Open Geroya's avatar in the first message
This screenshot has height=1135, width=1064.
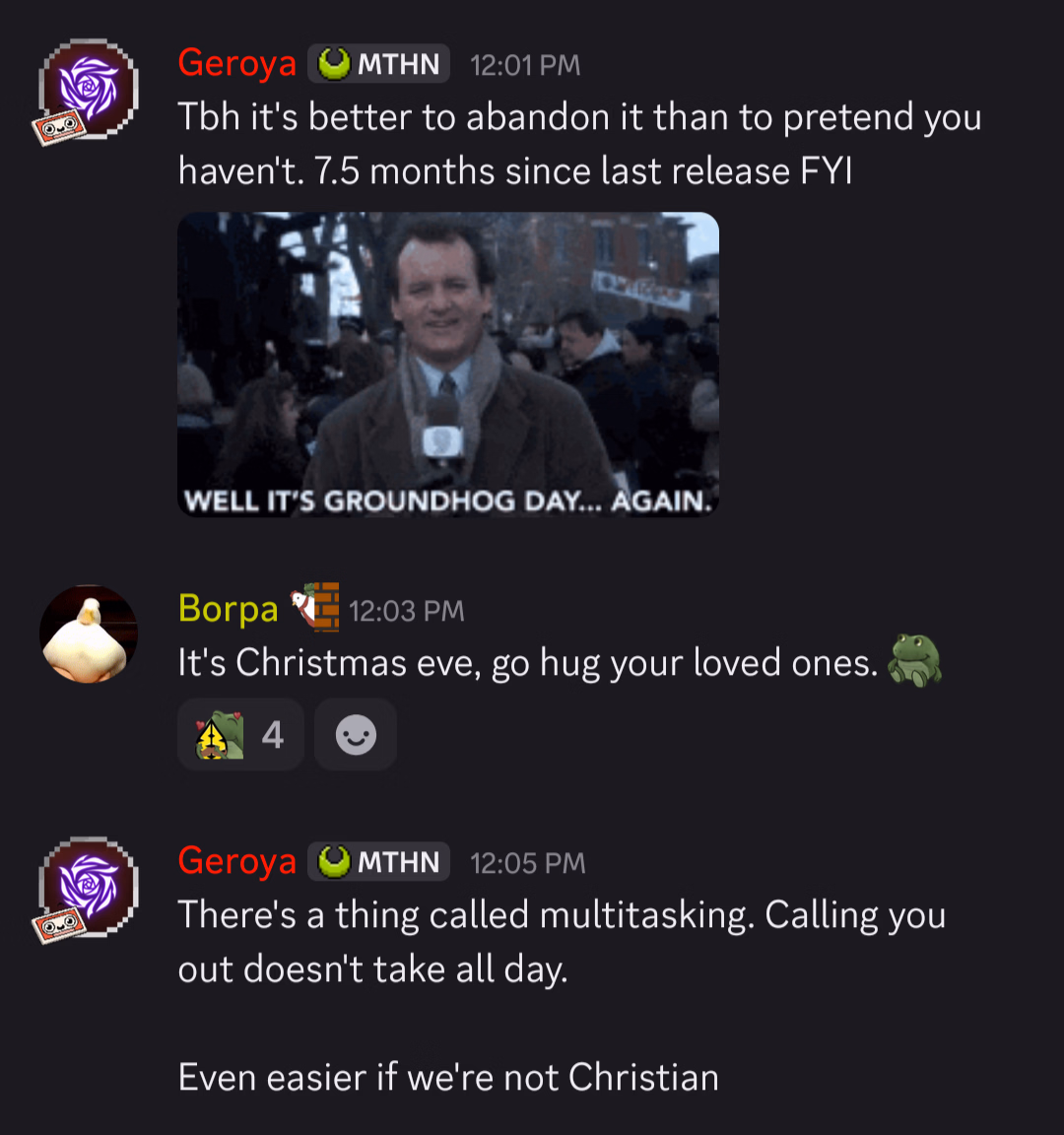[89, 89]
